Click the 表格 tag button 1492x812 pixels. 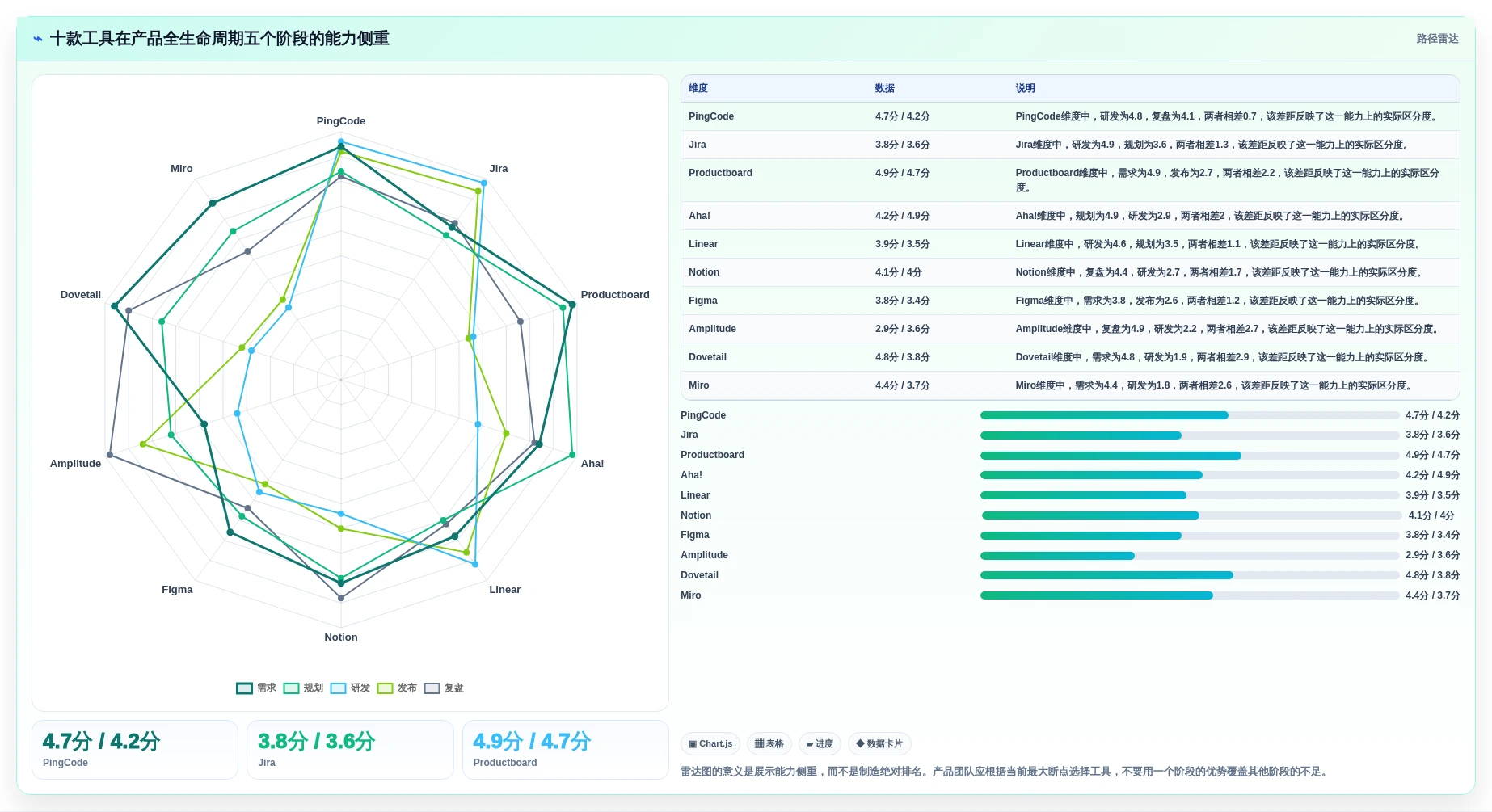tap(769, 744)
